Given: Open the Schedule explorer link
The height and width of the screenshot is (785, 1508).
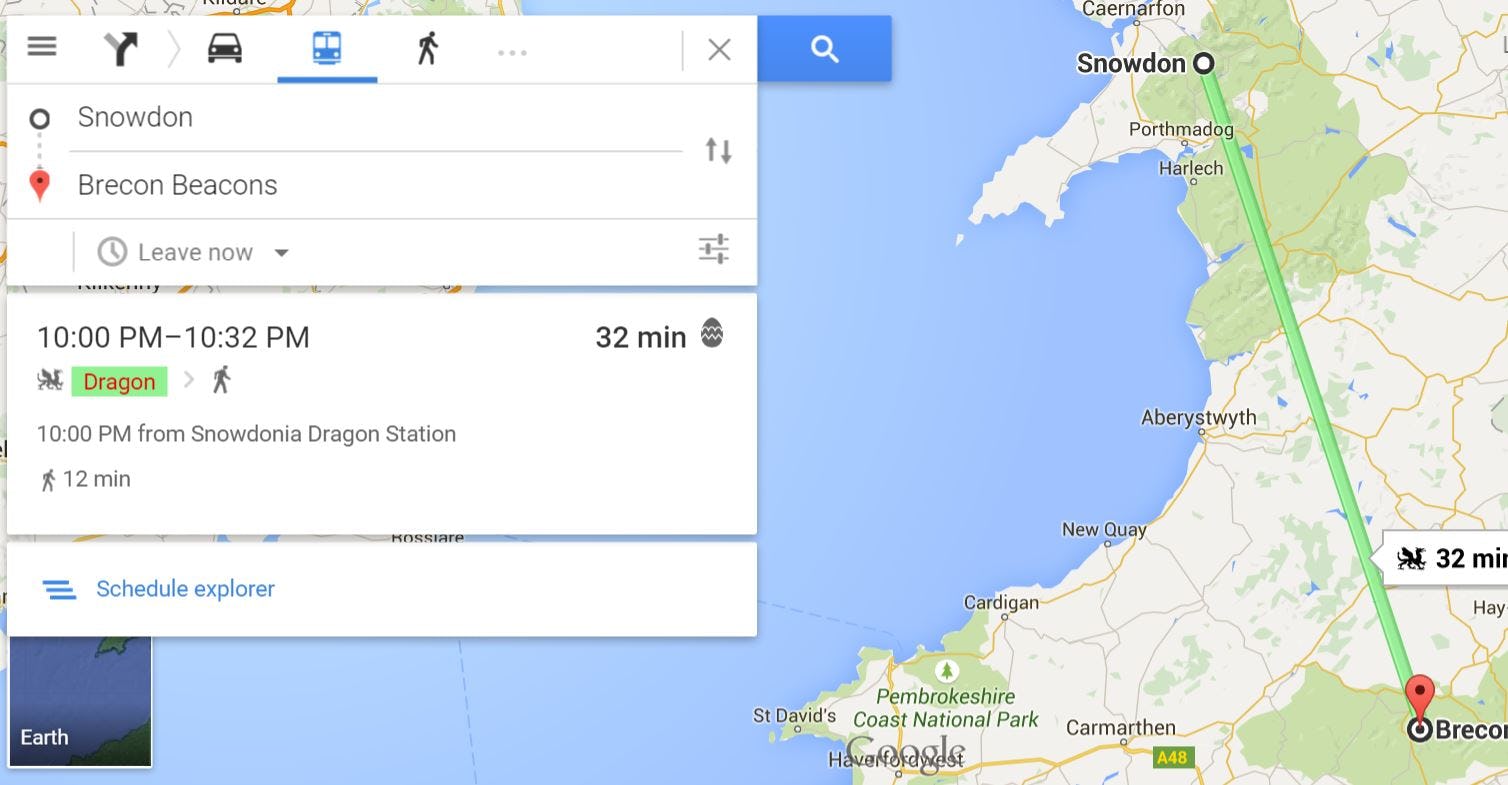Looking at the screenshot, I should pyautogui.click(x=185, y=589).
